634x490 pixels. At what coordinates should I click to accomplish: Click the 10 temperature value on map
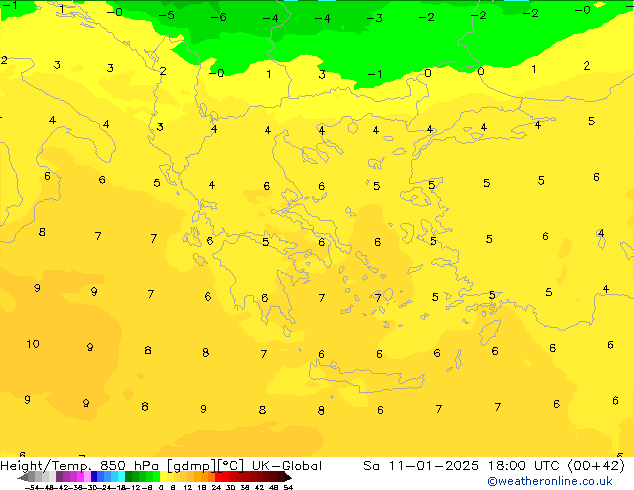tap(33, 344)
